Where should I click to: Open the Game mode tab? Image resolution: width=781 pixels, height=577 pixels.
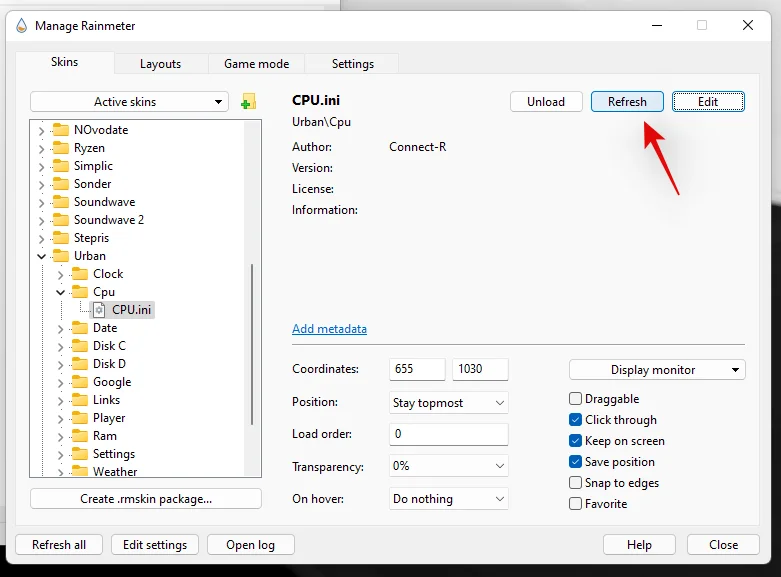pyautogui.click(x=257, y=64)
